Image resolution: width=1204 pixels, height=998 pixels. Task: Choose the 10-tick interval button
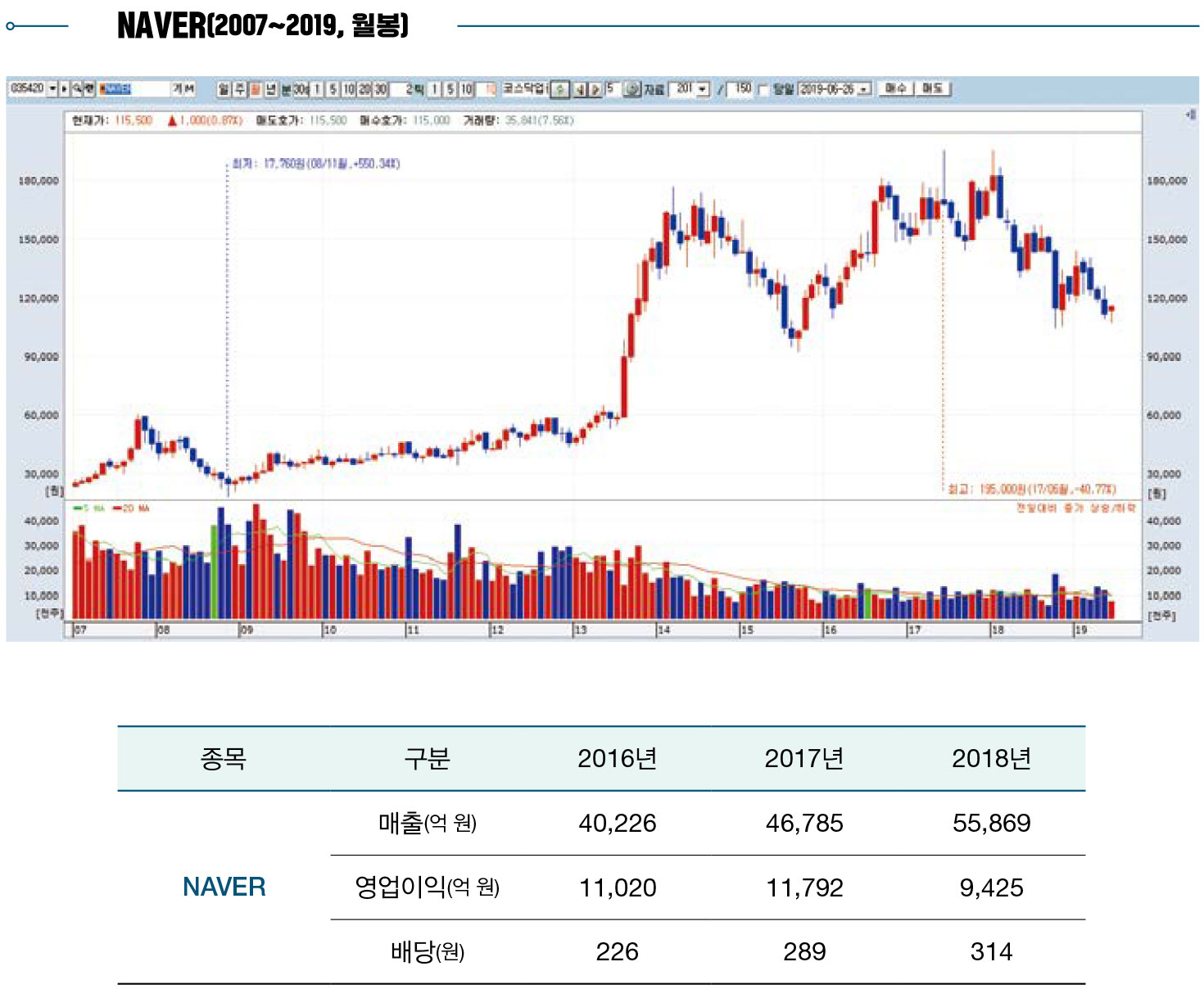[x=467, y=89]
